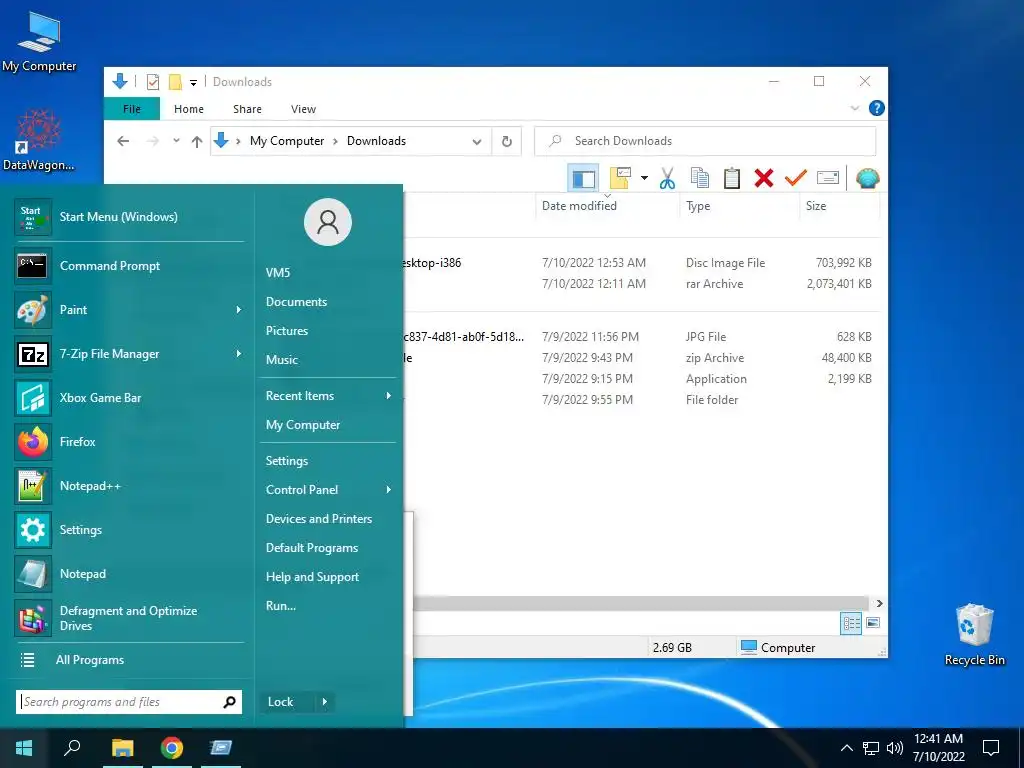Click the Classic Shell settings shell icon

(x=867, y=178)
